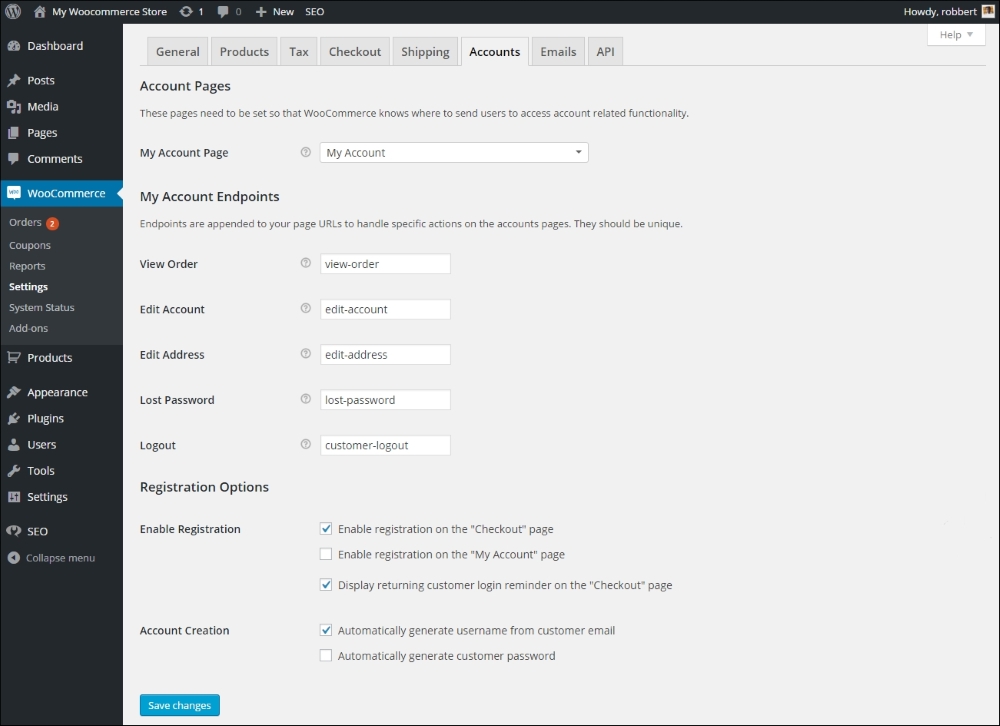
Task: Click the WooCommerce cart icon in sidebar
Action: (x=14, y=192)
